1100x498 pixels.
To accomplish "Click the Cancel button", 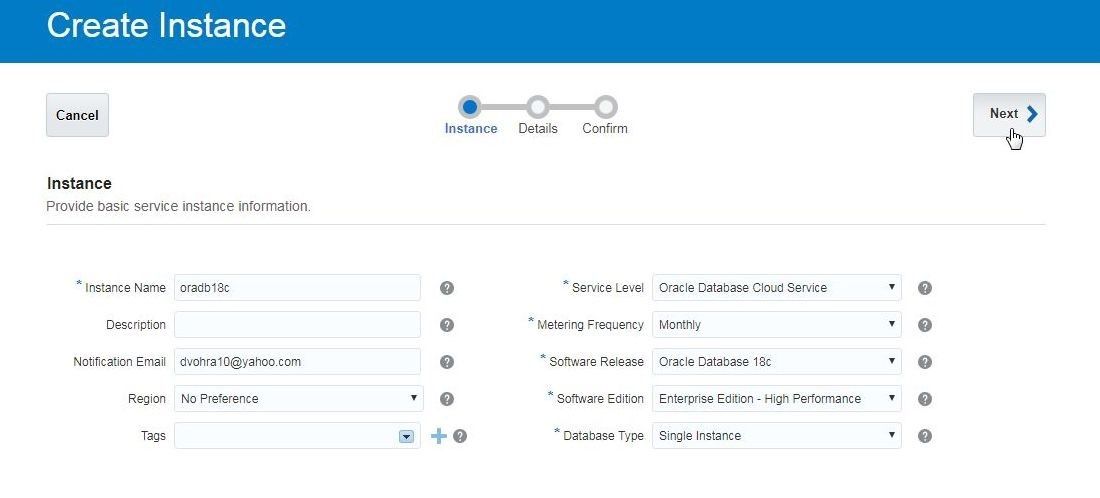I will (x=77, y=115).
